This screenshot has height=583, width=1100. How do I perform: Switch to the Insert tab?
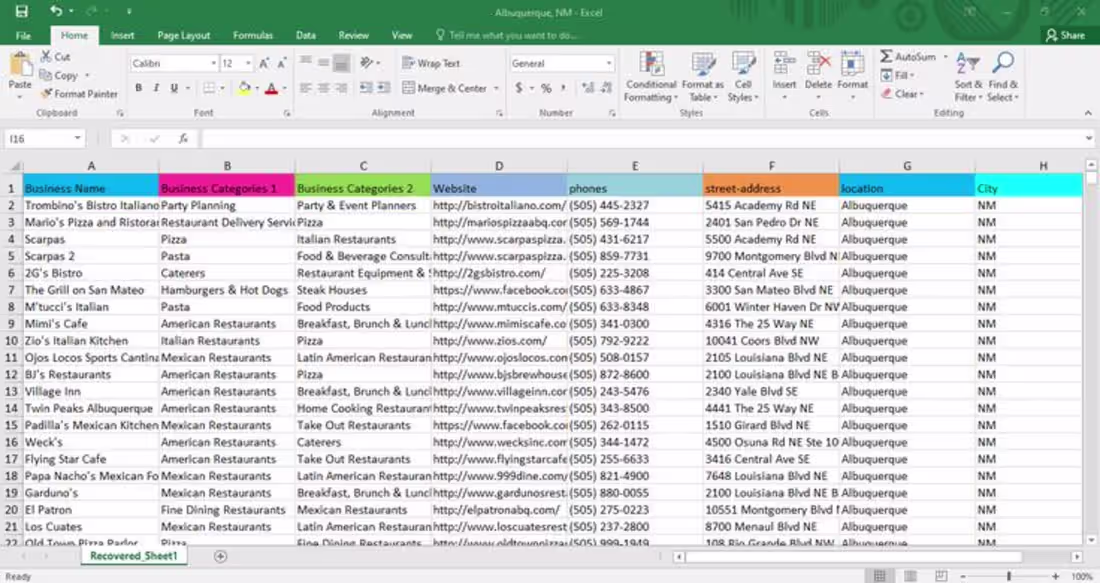(122, 35)
